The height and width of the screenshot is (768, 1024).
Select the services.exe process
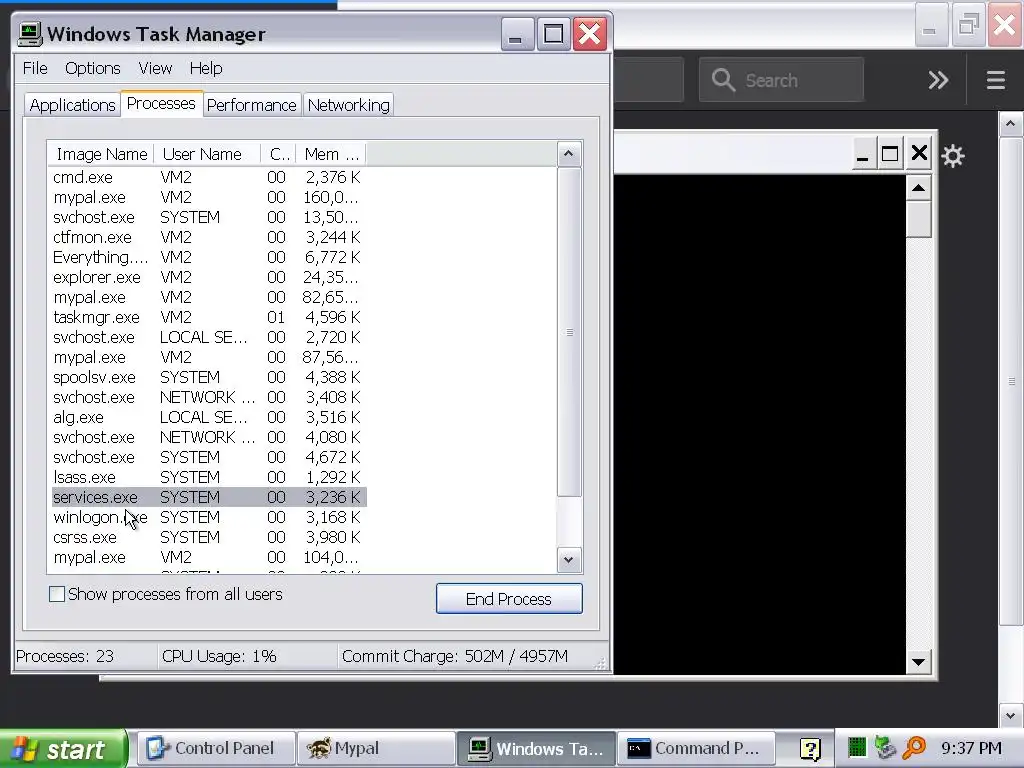point(209,498)
